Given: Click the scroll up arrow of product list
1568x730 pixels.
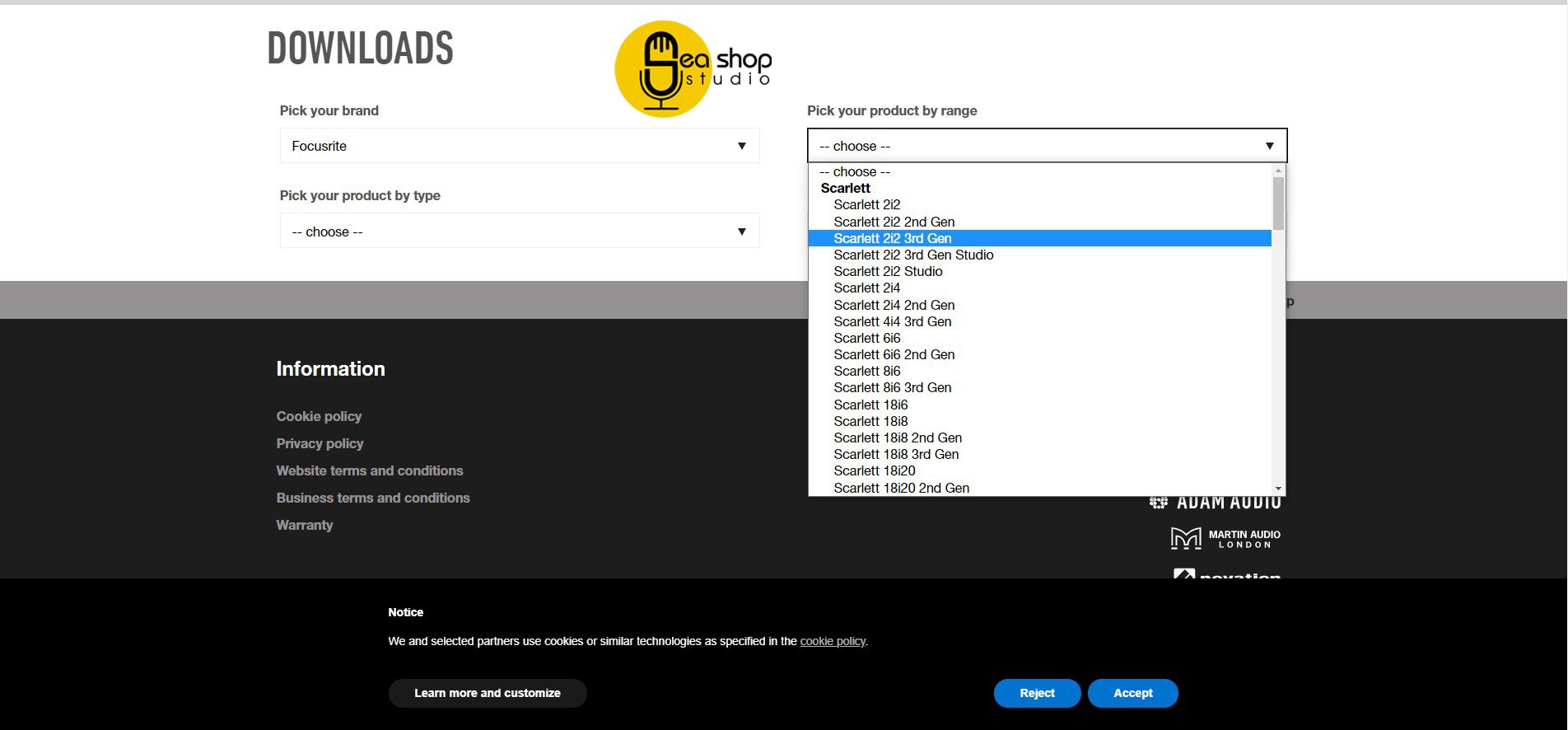Looking at the screenshot, I should coord(1278,171).
